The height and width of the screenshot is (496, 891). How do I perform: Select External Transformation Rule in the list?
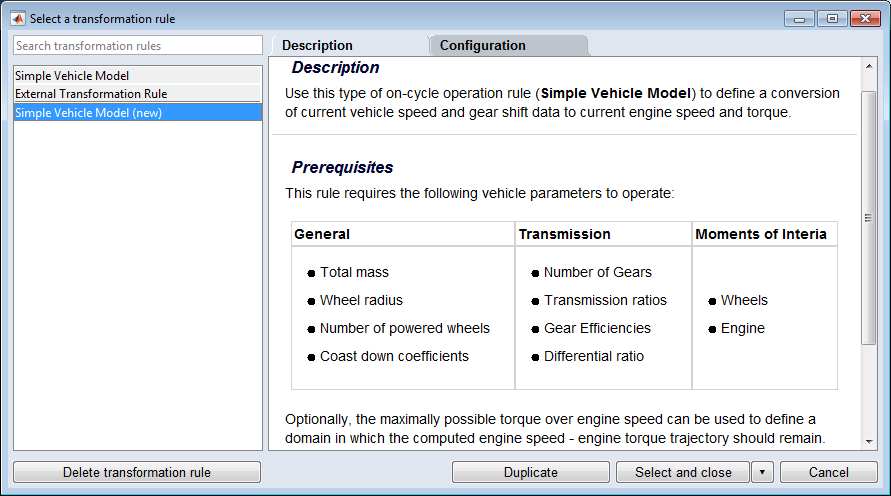coord(137,94)
